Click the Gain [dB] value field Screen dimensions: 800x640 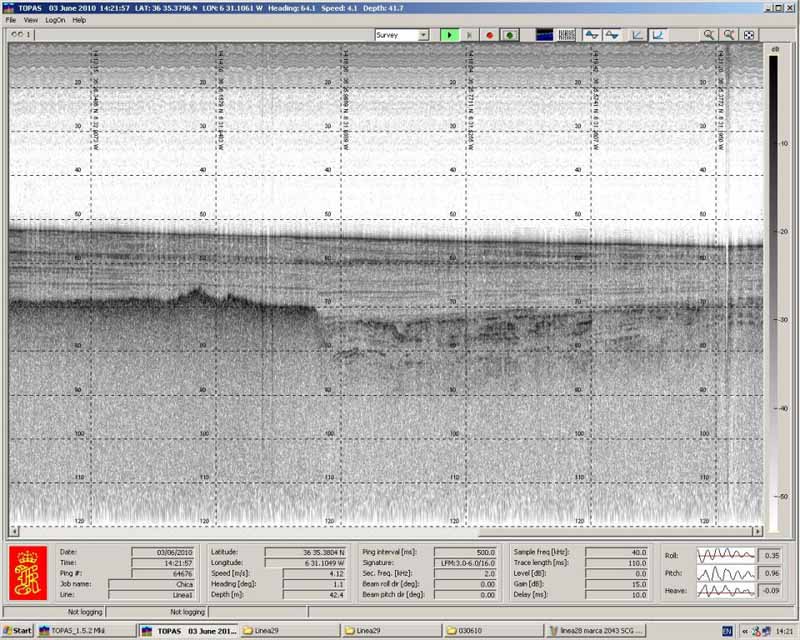tap(619, 584)
